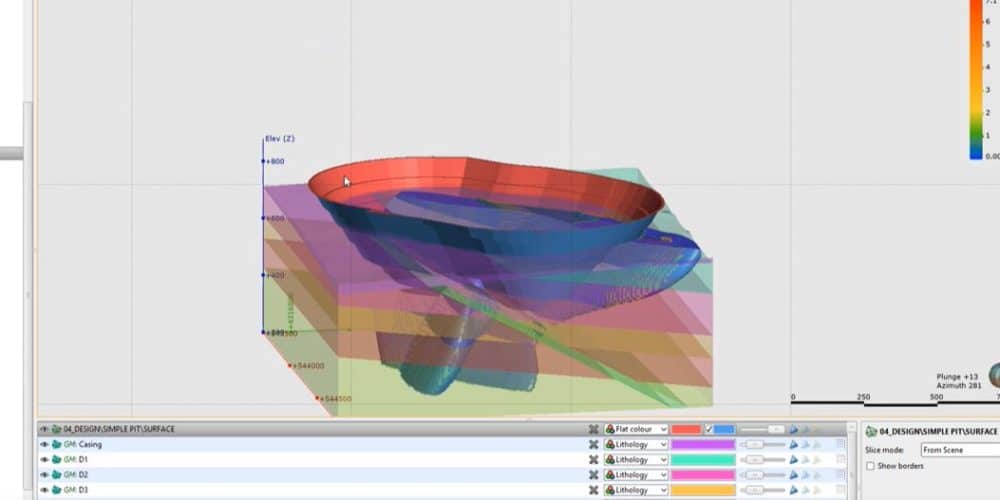The width and height of the screenshot is (1000, 500).
Task: Click the pink colour swatch for GM: D2
Action: point(703,475)
